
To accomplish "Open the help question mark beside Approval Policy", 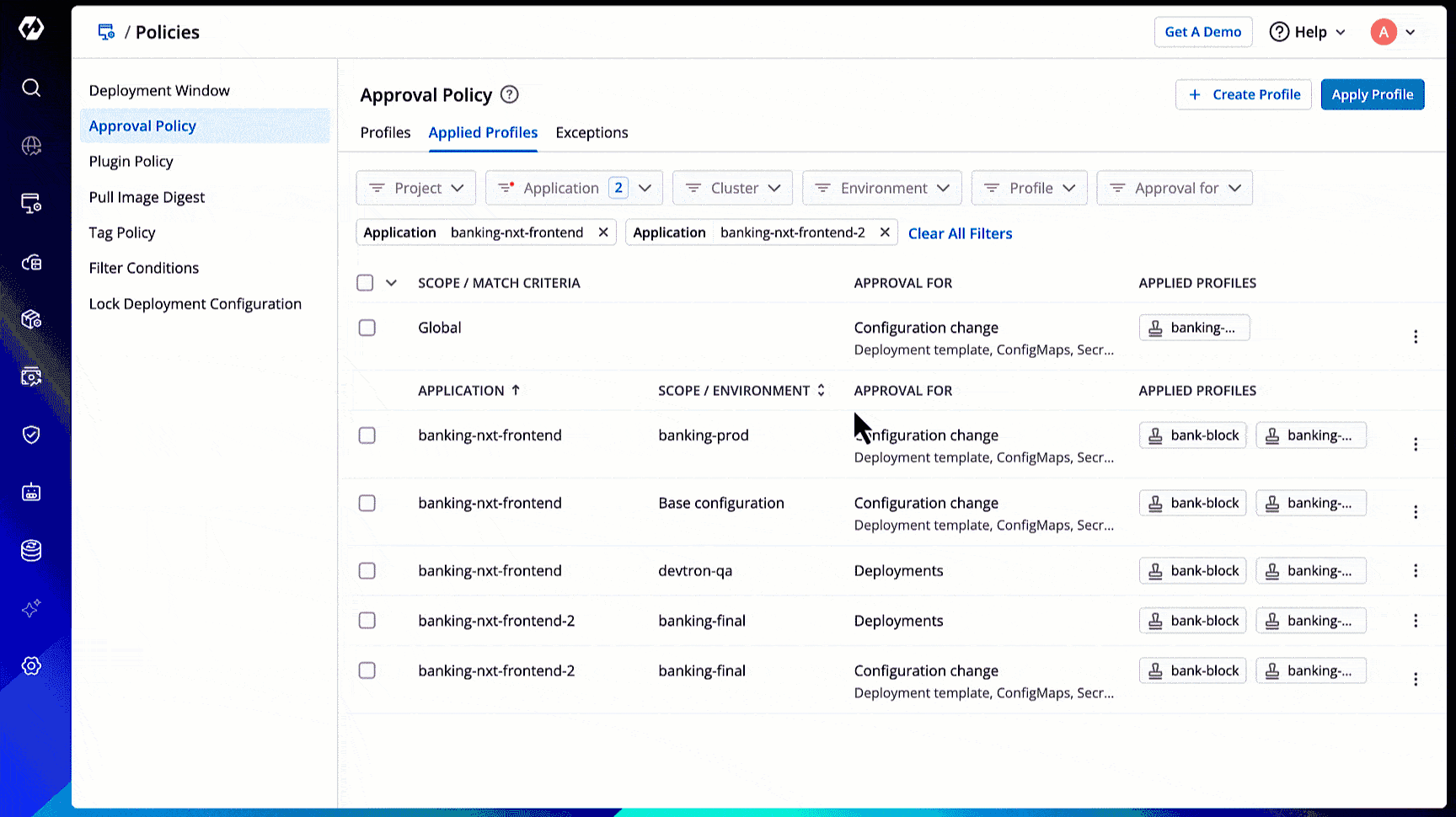I will click(510, 94).
